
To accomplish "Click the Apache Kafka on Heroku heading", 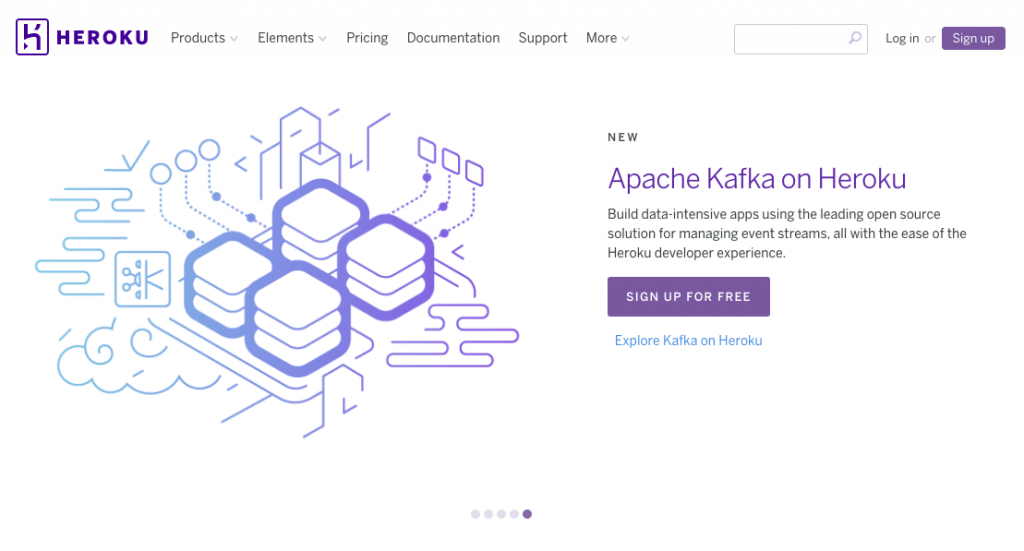I will (x=757, y=179).
